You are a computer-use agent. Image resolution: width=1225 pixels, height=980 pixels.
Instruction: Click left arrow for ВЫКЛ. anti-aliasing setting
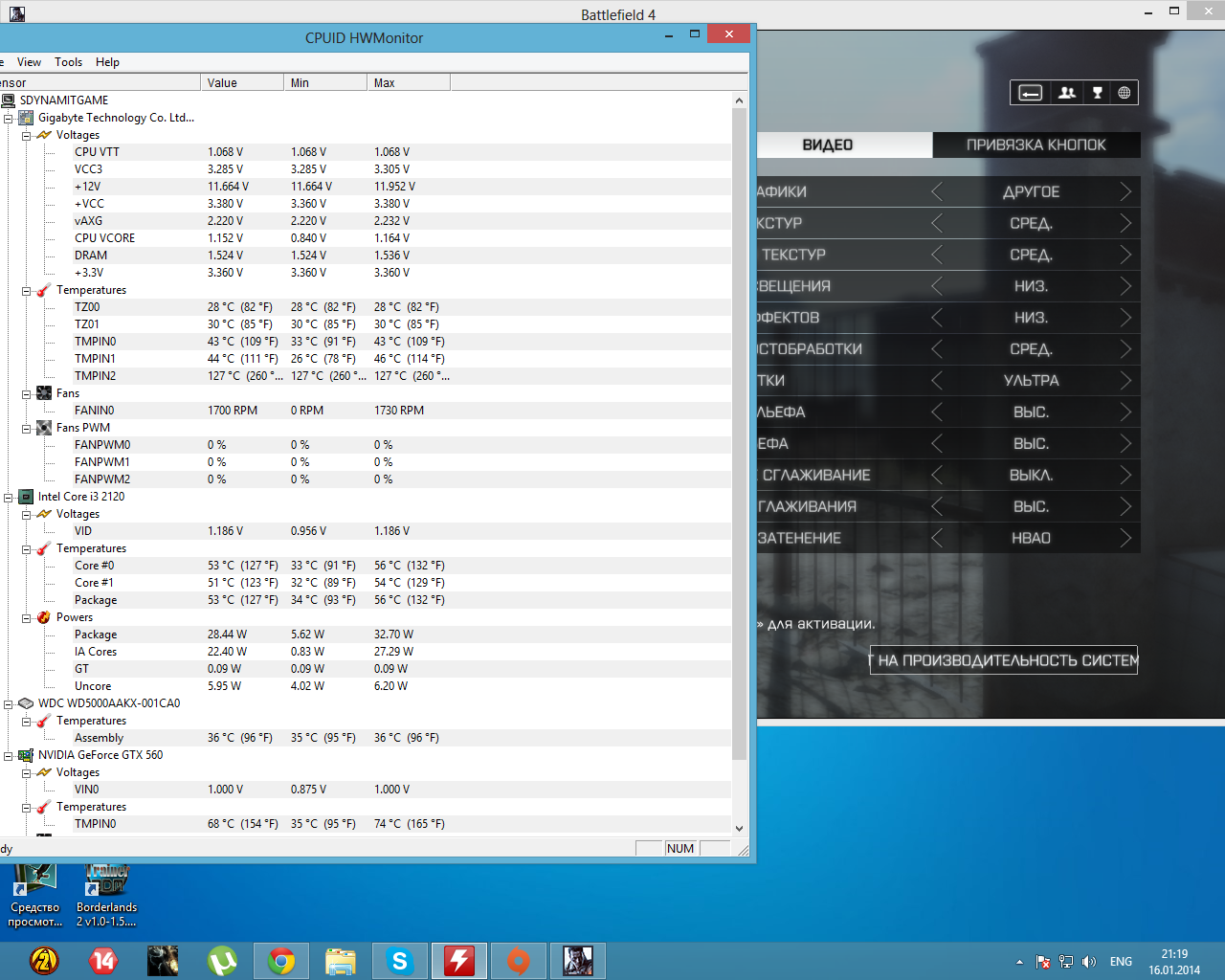click(x=937, y=476)
